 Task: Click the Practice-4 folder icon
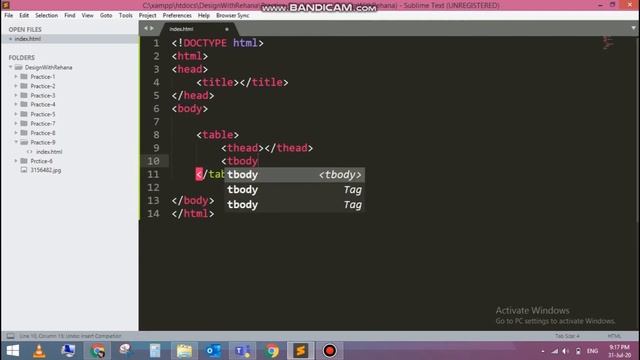click(x=24, y=104)
